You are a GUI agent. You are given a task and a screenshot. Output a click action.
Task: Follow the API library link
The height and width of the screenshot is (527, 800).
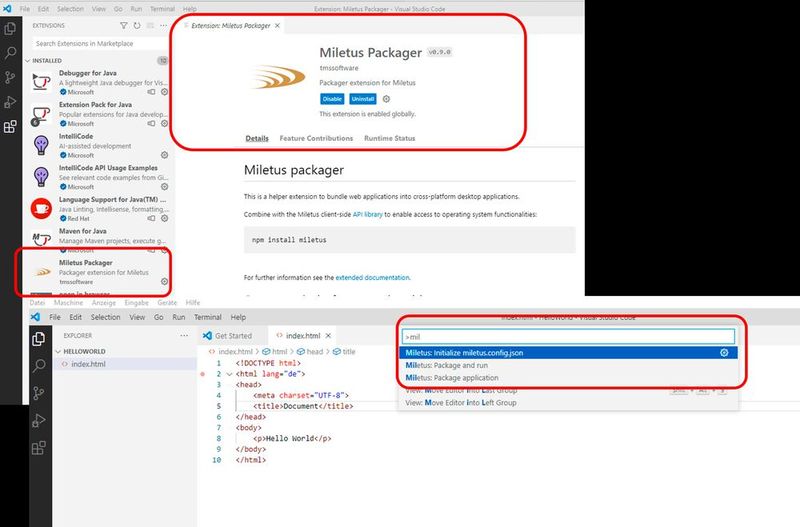click(367, 214)
